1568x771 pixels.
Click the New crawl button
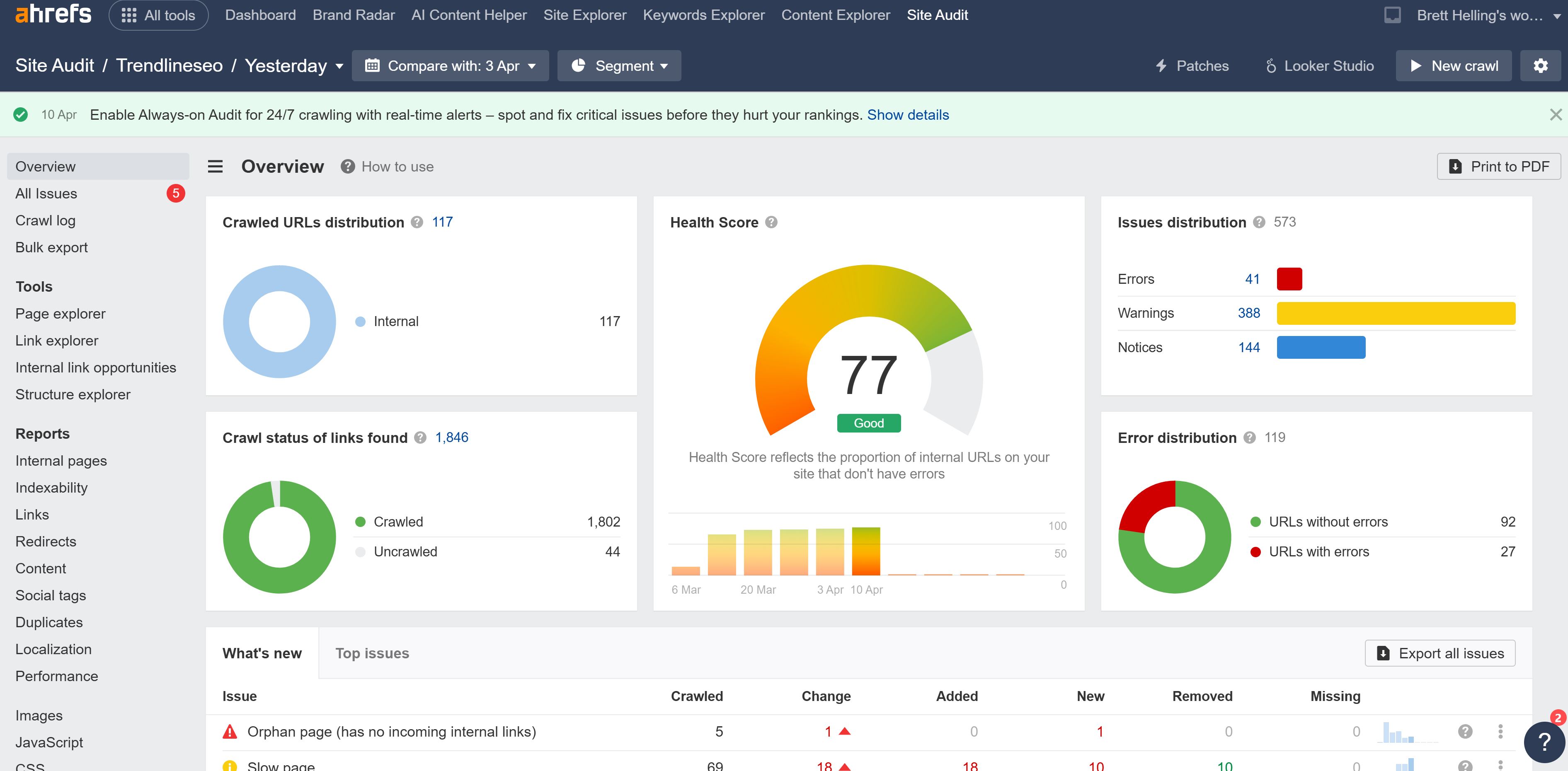(x=1453, y=66)
